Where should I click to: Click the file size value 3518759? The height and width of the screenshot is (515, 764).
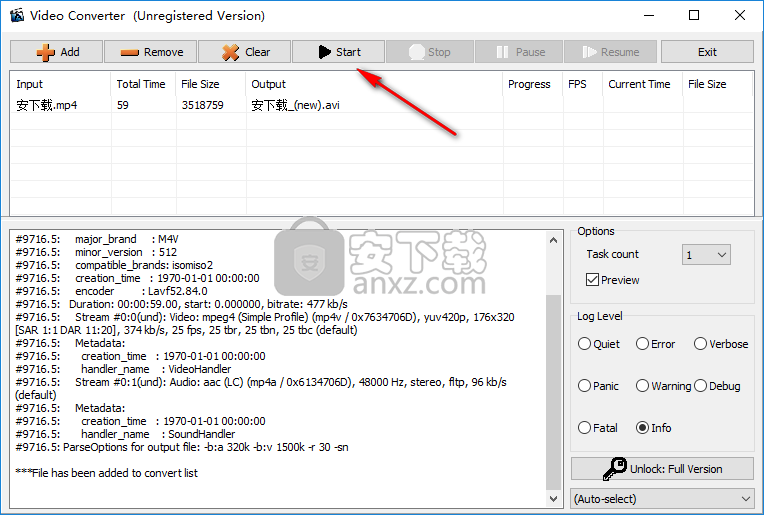202,105
